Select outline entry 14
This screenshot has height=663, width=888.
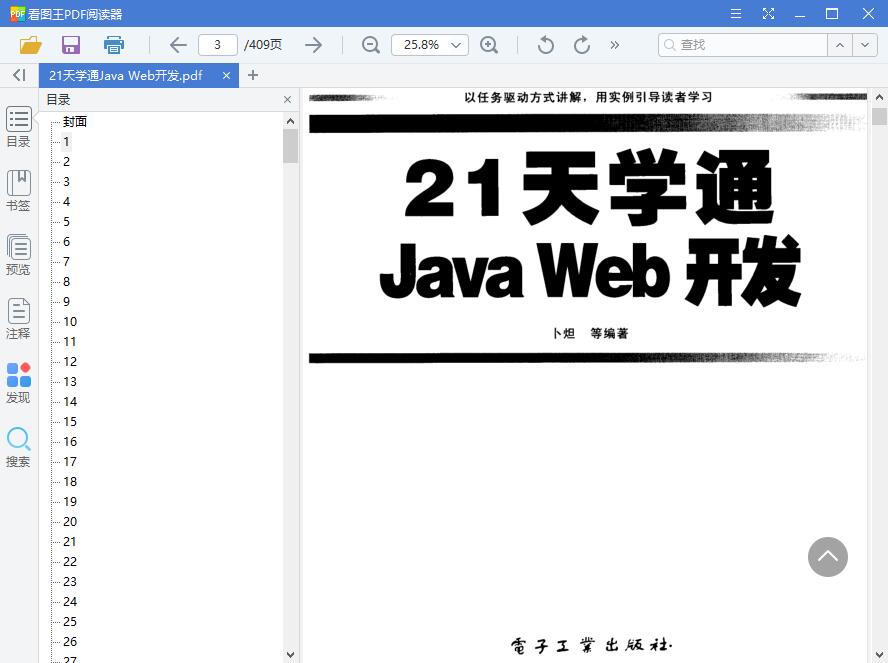coord(70,401)
